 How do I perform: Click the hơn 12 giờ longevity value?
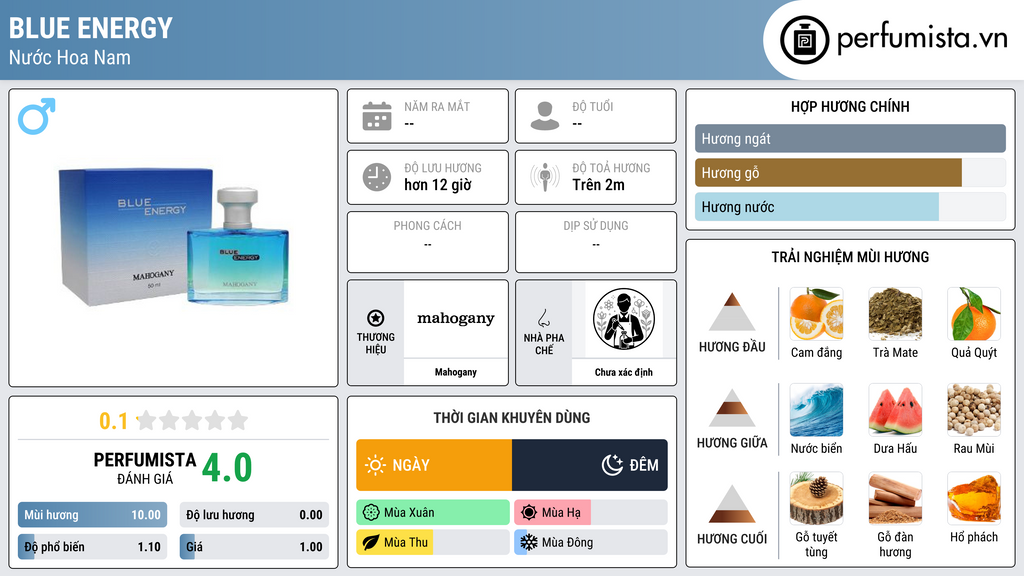(438, 185)
